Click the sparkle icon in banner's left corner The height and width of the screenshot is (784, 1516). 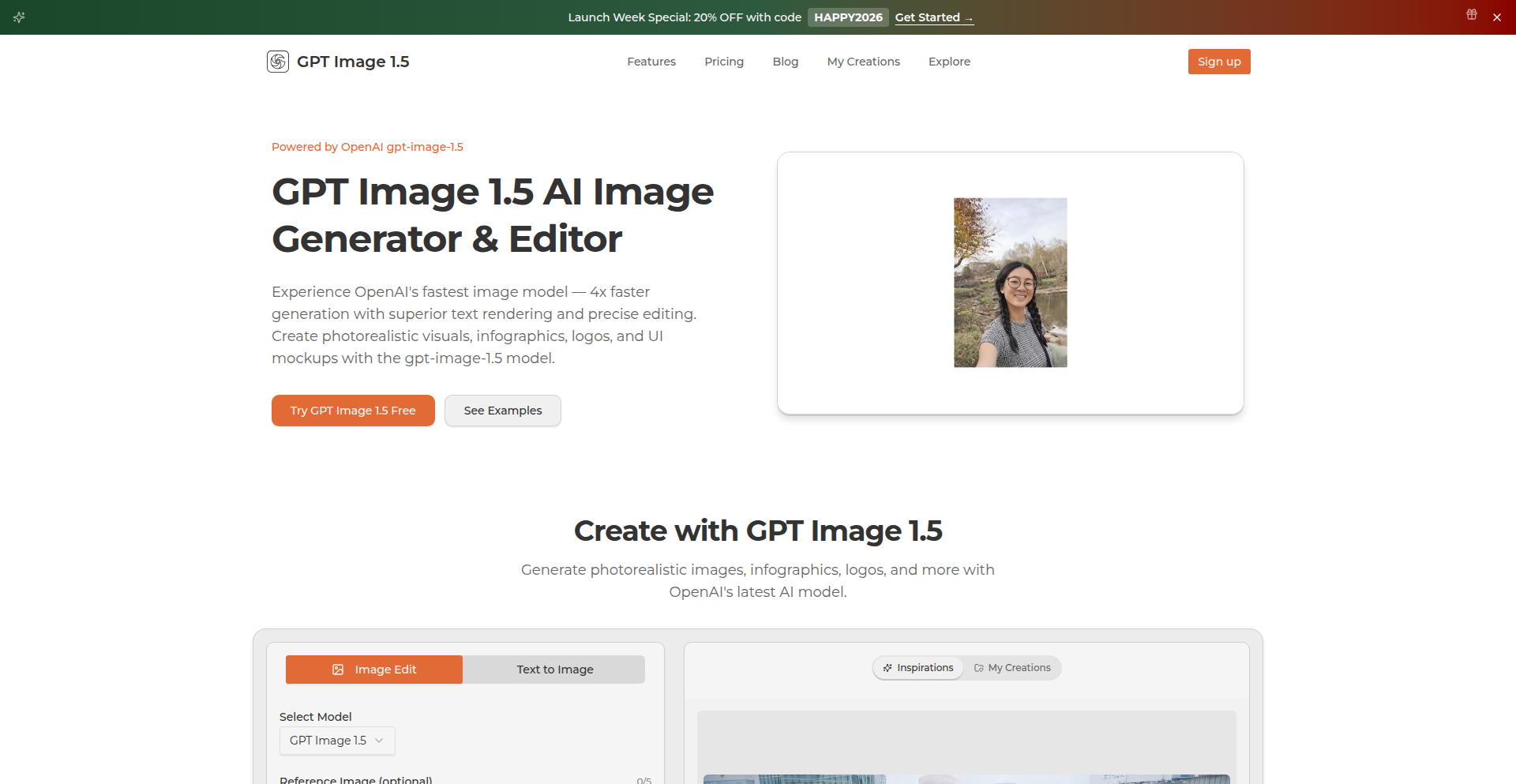point(19,17)
